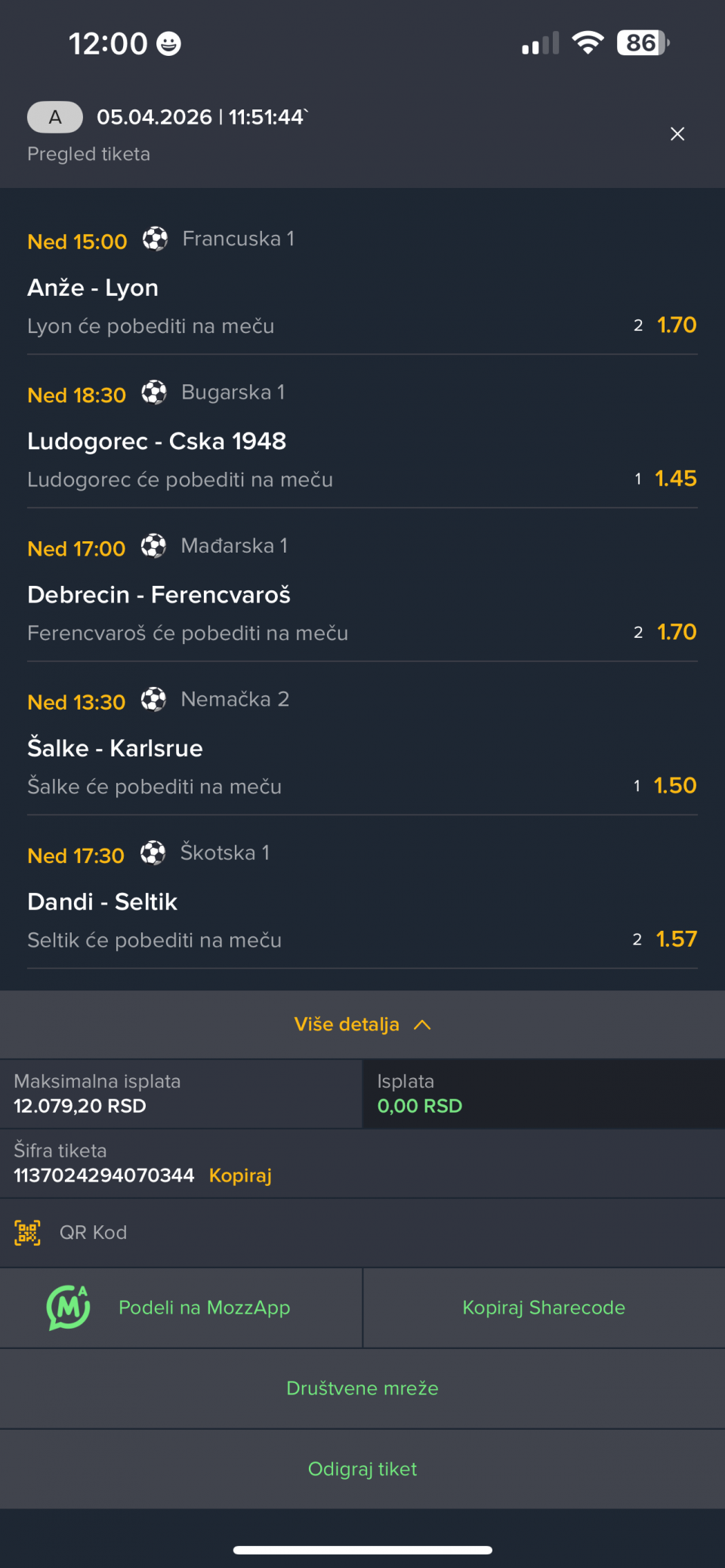The height and width of the screenshot is (1568, 725).
Task: Click the chevron next to Više detalja
Action: point(423,1024)
